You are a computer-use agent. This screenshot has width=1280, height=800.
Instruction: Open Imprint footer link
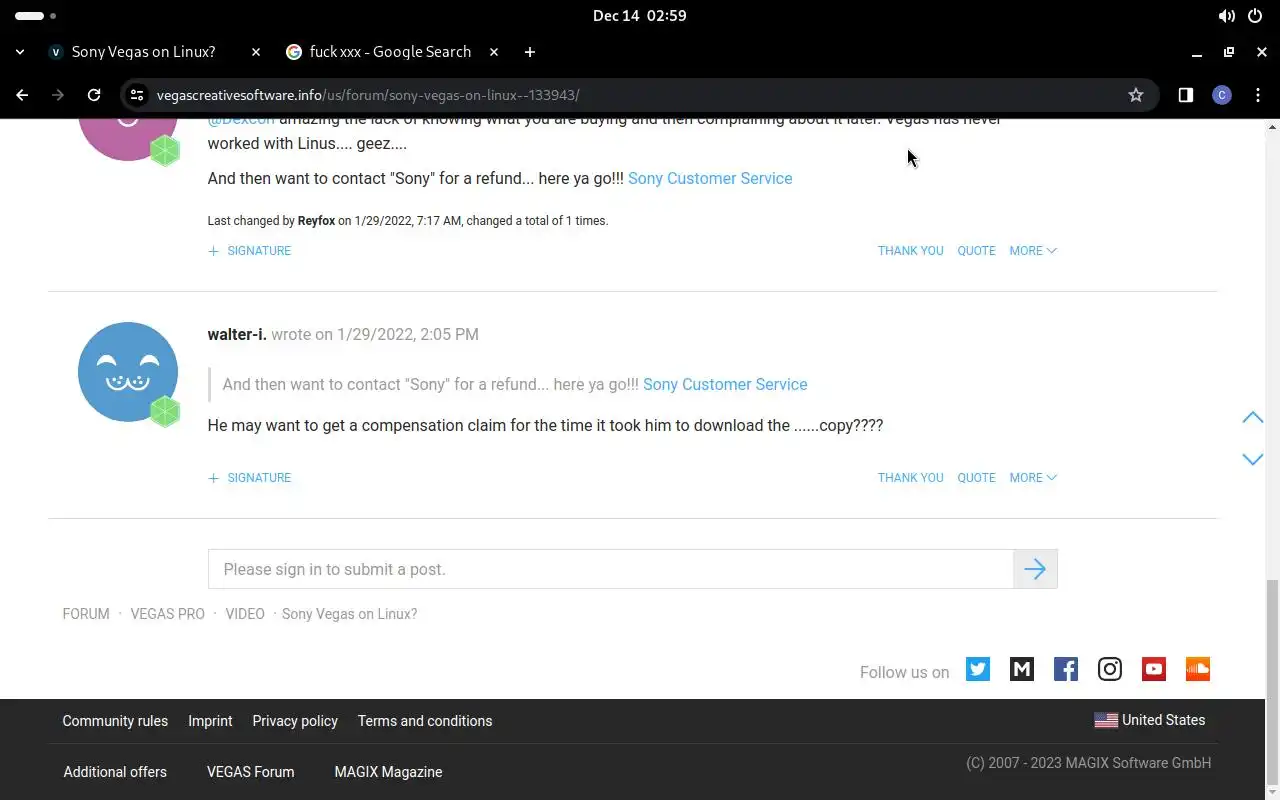(210, 721)
